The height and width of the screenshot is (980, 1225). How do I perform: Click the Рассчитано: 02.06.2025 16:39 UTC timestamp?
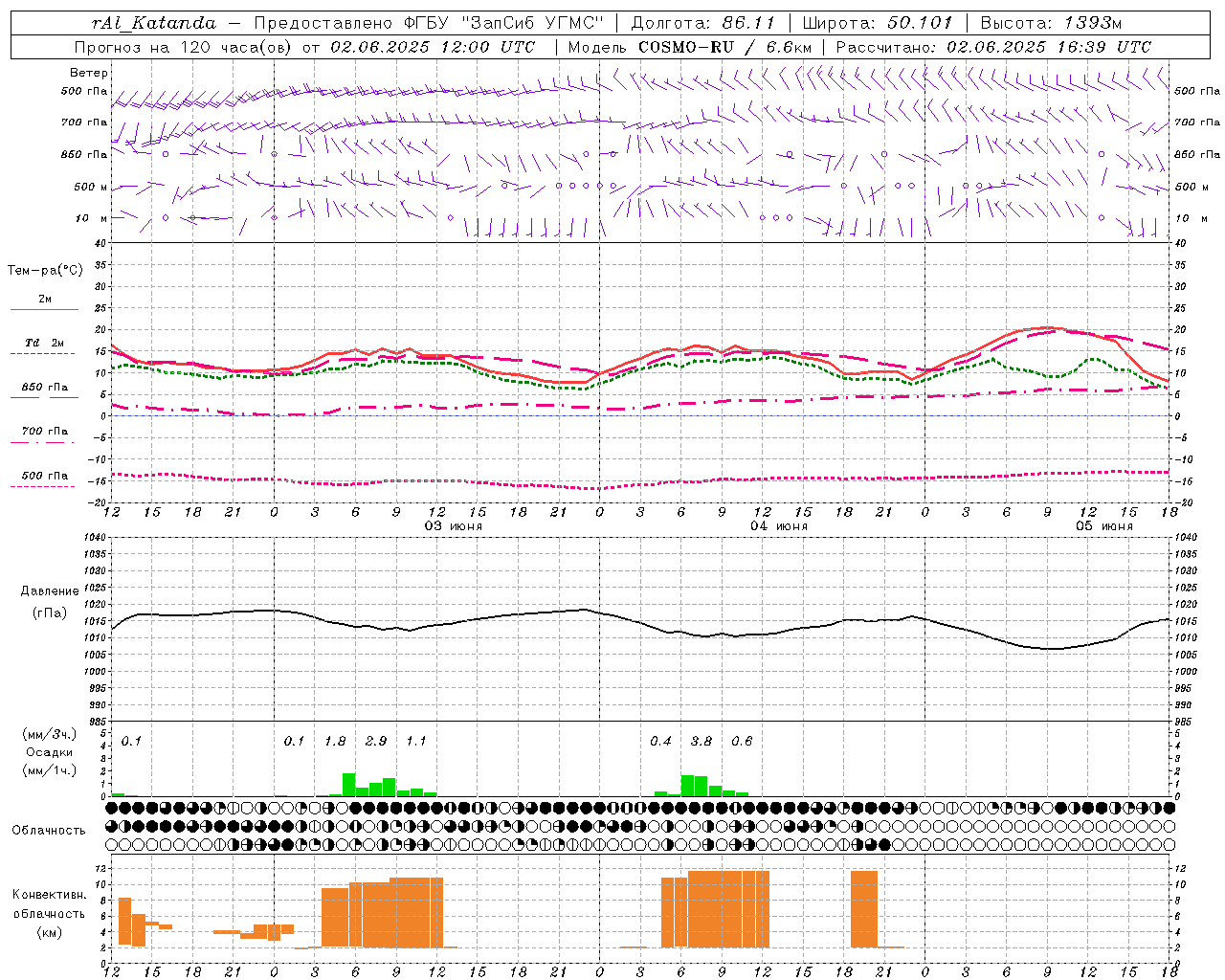[x=993, y=47]
